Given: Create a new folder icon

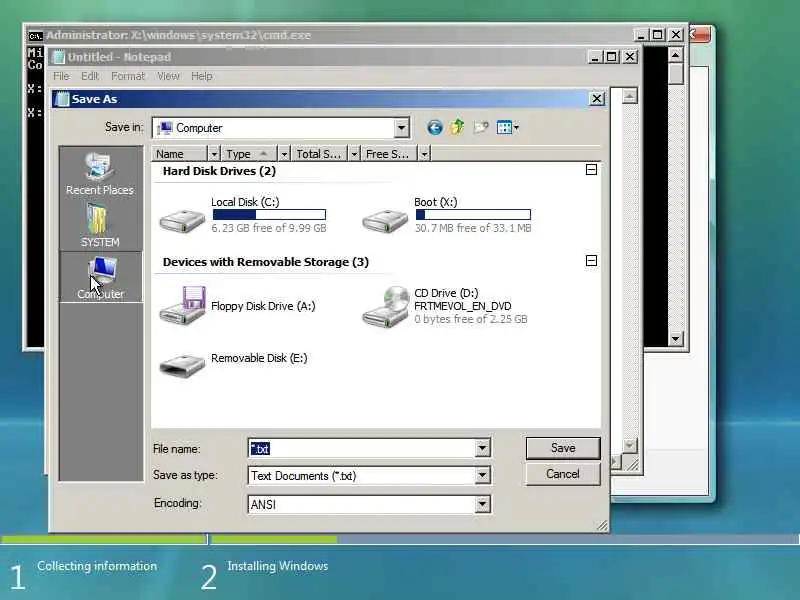Looking at the screenshot, I should coord(481,127).
